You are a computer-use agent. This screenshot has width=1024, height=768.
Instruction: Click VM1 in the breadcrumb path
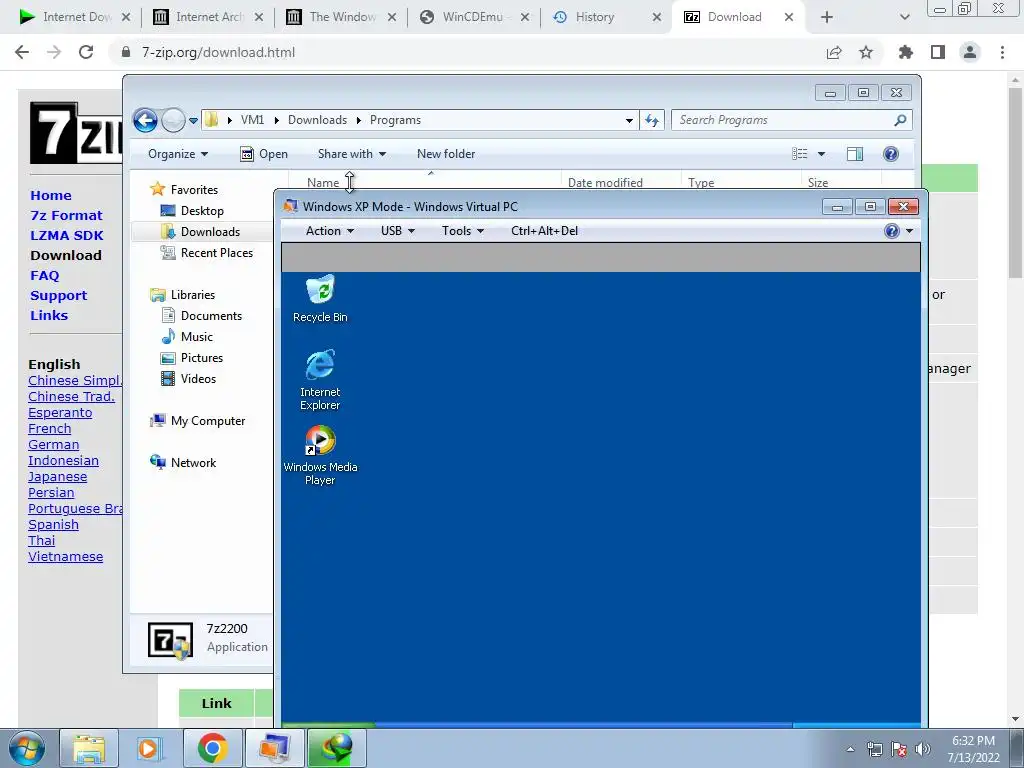[x=252, y=120]
